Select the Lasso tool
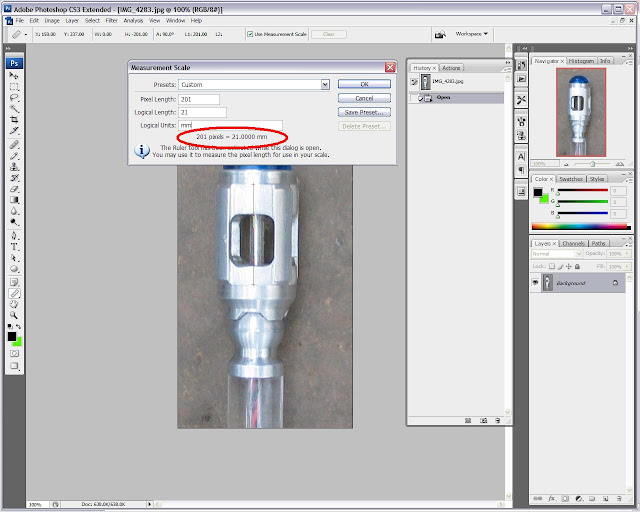 [x=14, y=98]
